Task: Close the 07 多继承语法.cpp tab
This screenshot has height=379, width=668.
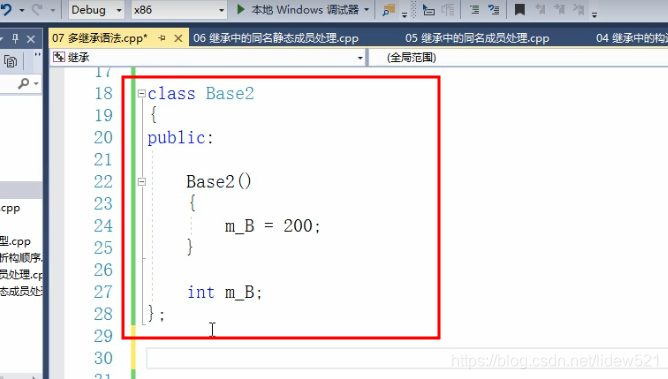Action: click(179, 38)
